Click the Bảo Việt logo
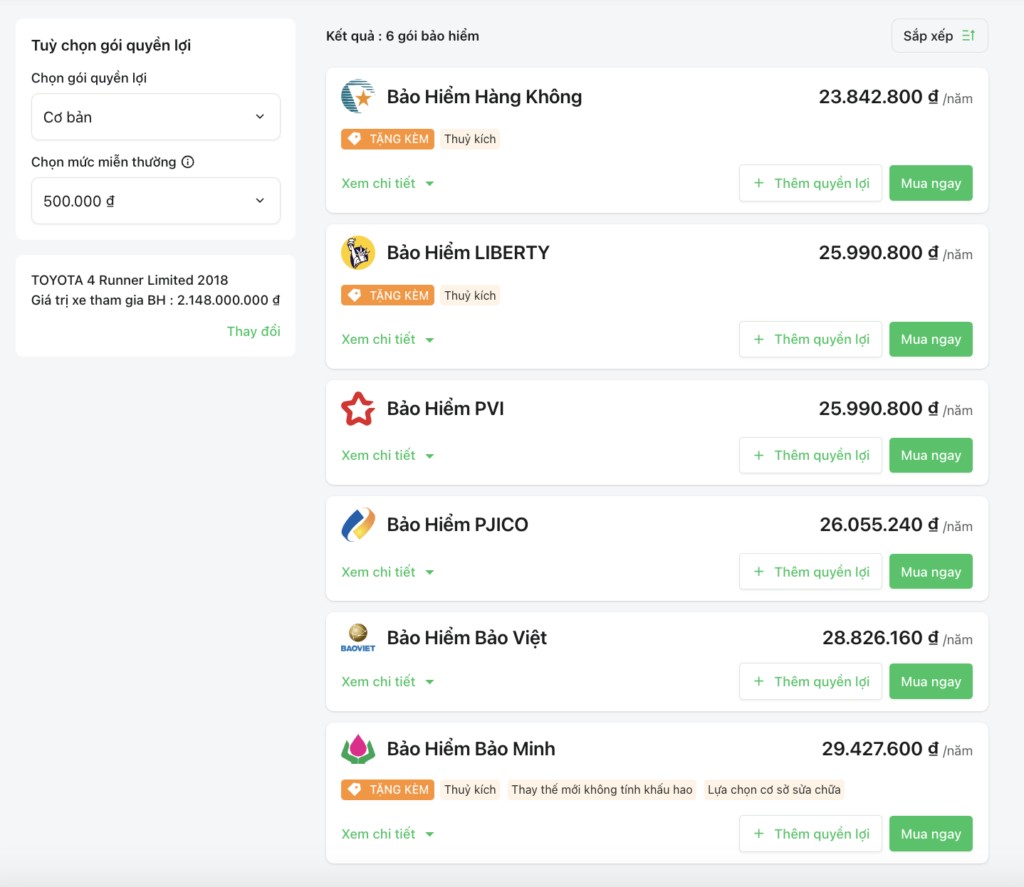 coord(358,637)
